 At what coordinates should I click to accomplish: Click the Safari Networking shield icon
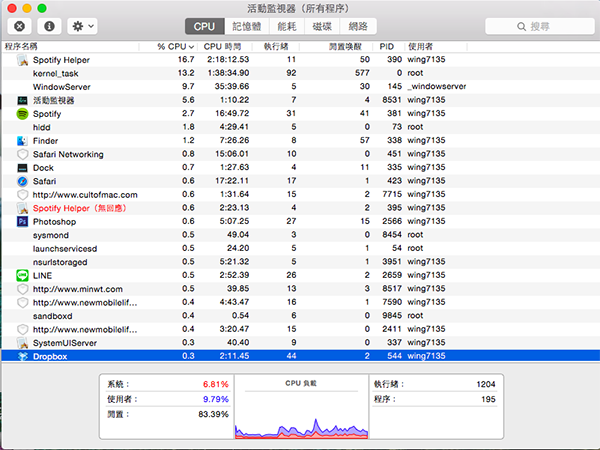[x=23, y=154]
